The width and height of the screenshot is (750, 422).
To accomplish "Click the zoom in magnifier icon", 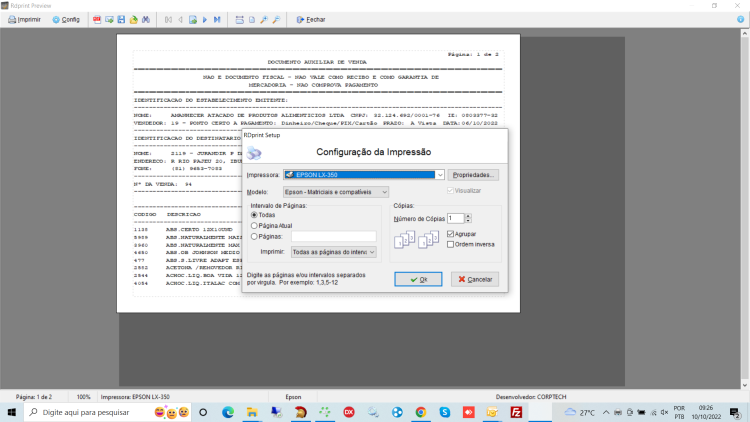I will (264, 20).
